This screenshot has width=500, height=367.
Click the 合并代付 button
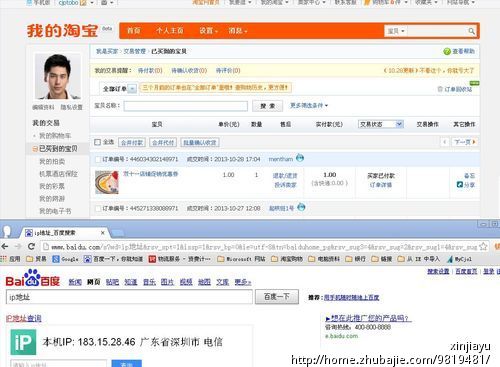[163, 143]
